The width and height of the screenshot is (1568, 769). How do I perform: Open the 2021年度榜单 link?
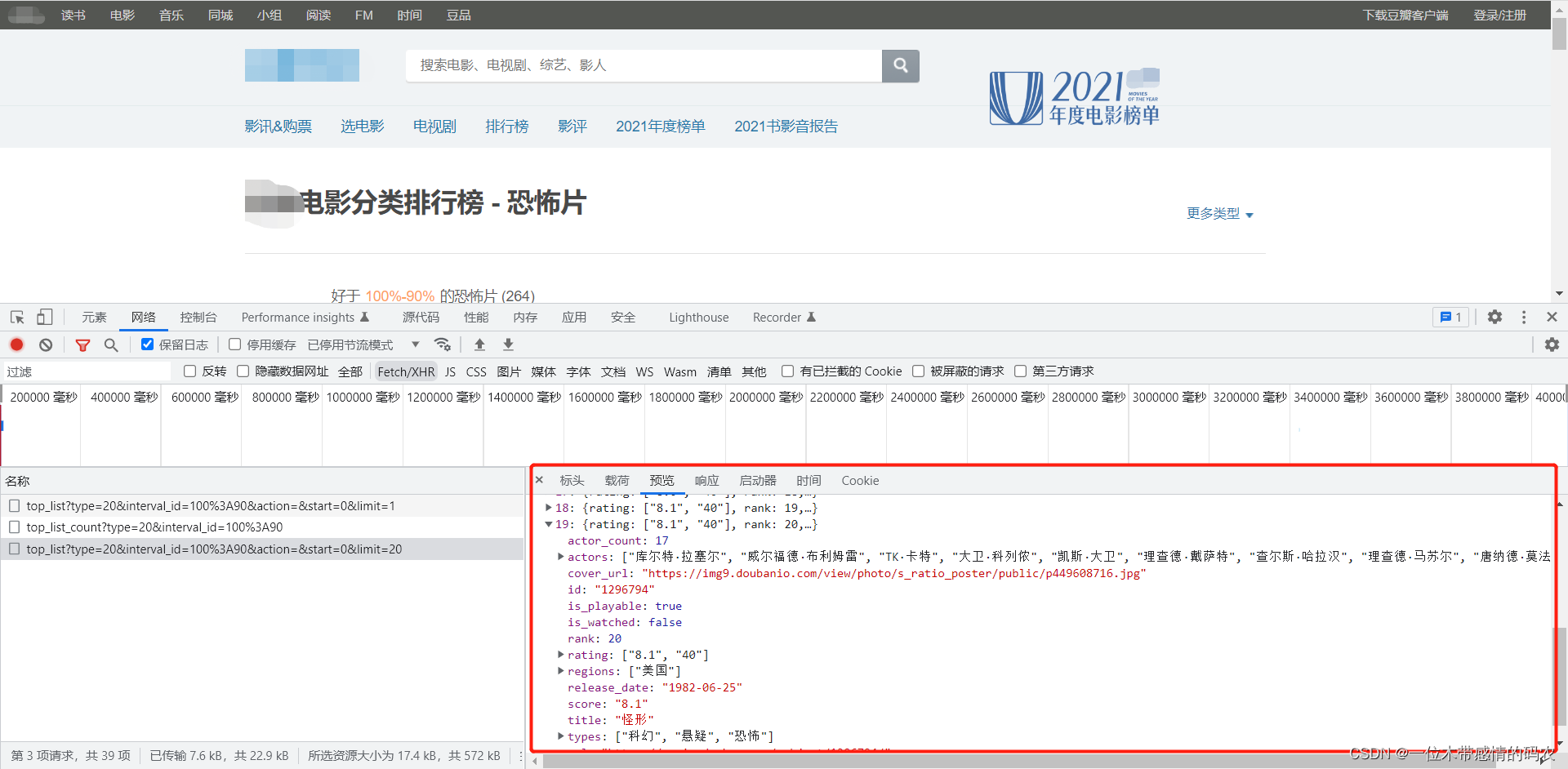pyautogui.click(x=661, y=127)
